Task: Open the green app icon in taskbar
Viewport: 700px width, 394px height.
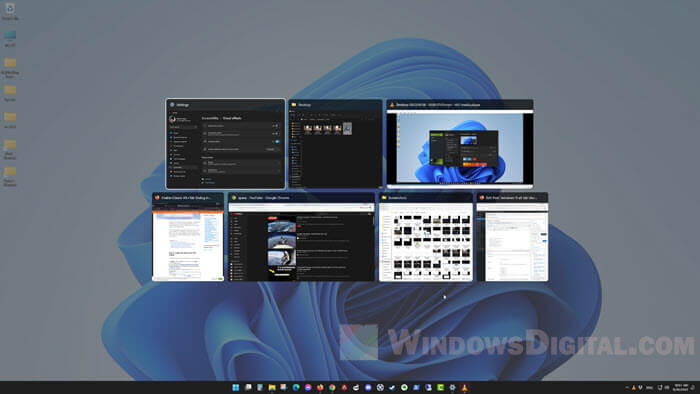Action: (x=440, y=387)
